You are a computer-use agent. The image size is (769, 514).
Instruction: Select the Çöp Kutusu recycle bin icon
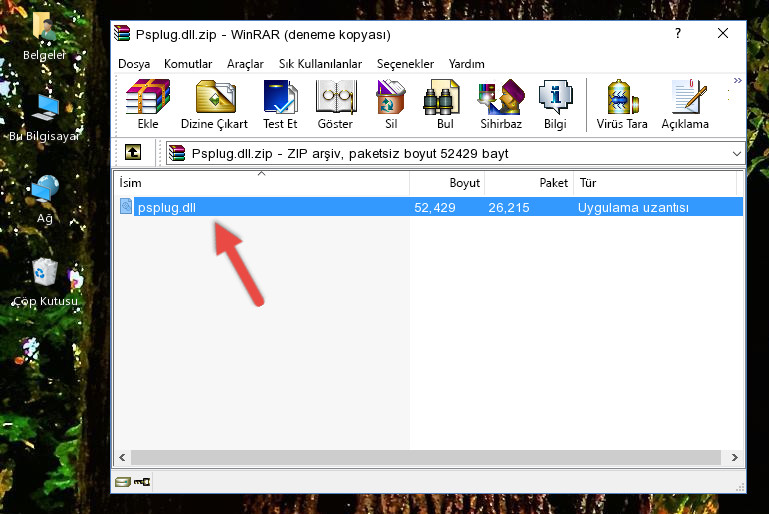[x=45, y=283]
